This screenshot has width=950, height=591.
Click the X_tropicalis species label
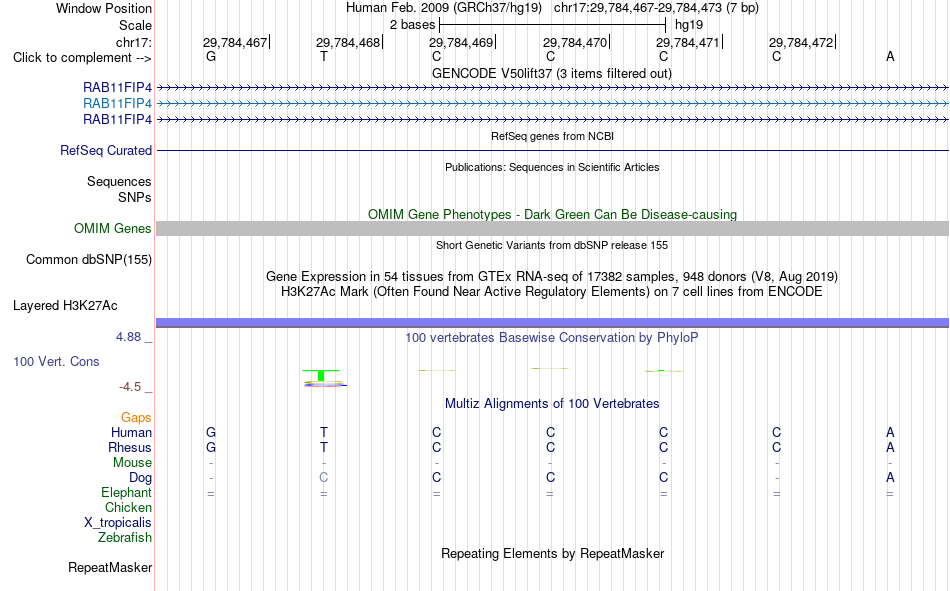118,523
